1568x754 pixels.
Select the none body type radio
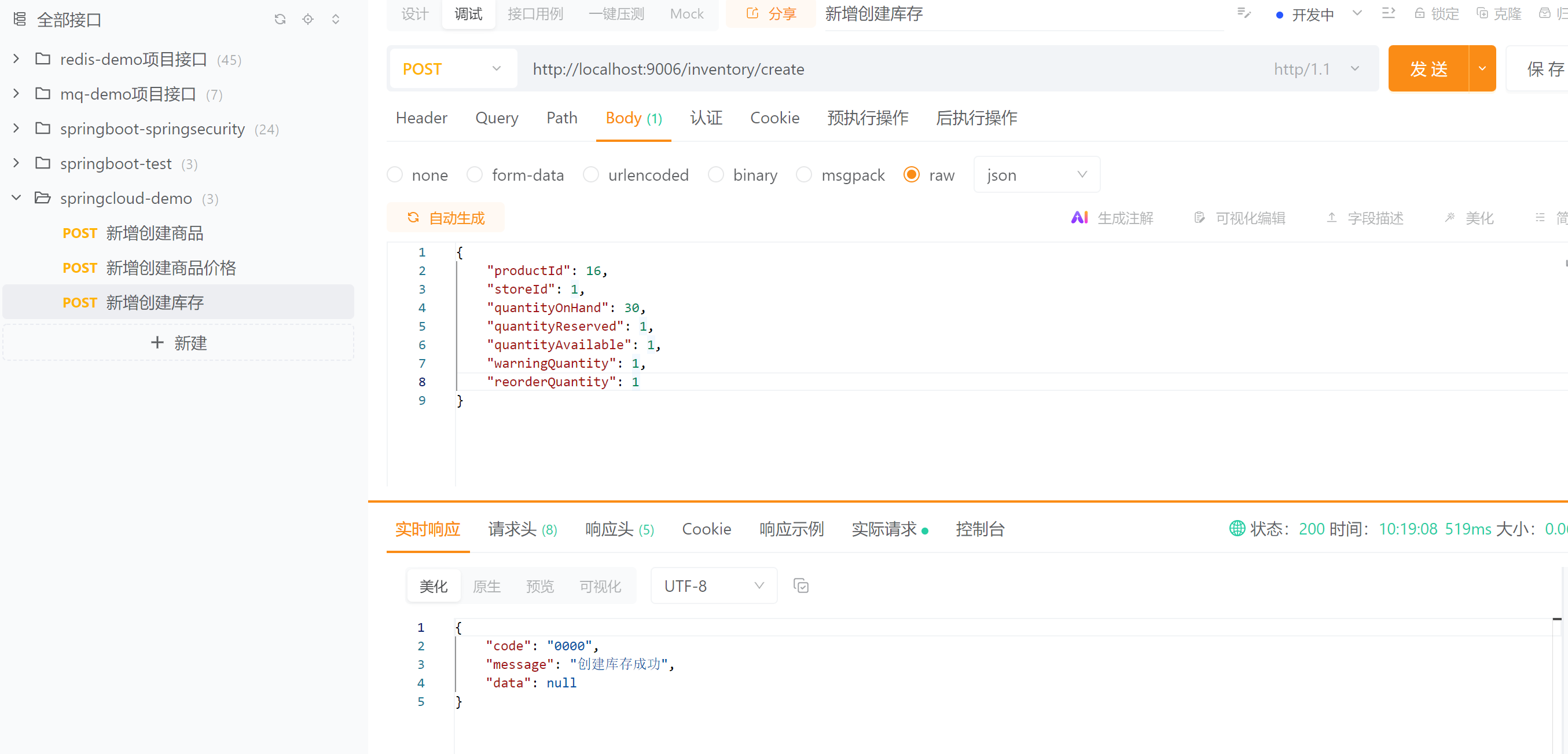[x=395, y=175]
